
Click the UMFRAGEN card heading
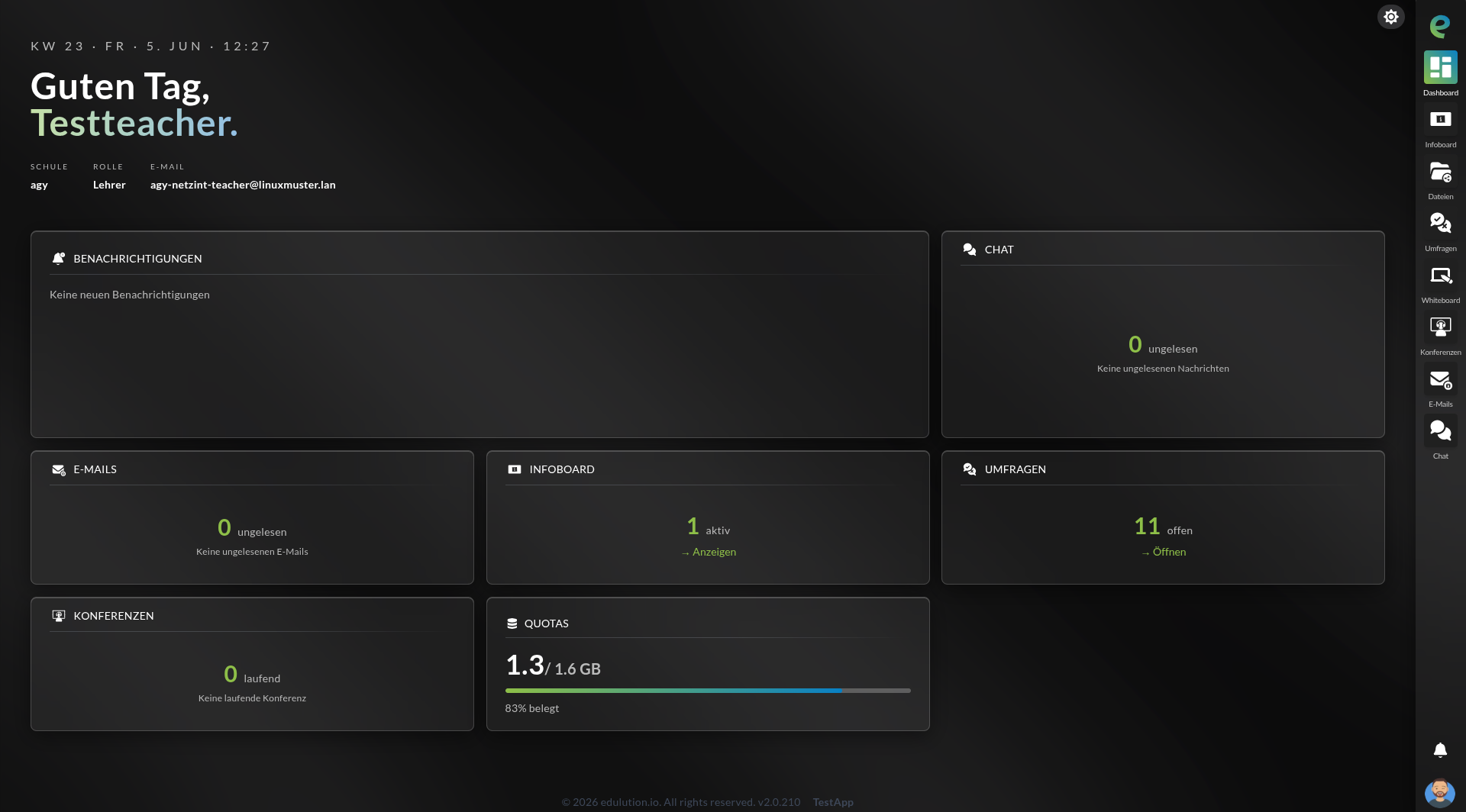tap(1016, 469)
